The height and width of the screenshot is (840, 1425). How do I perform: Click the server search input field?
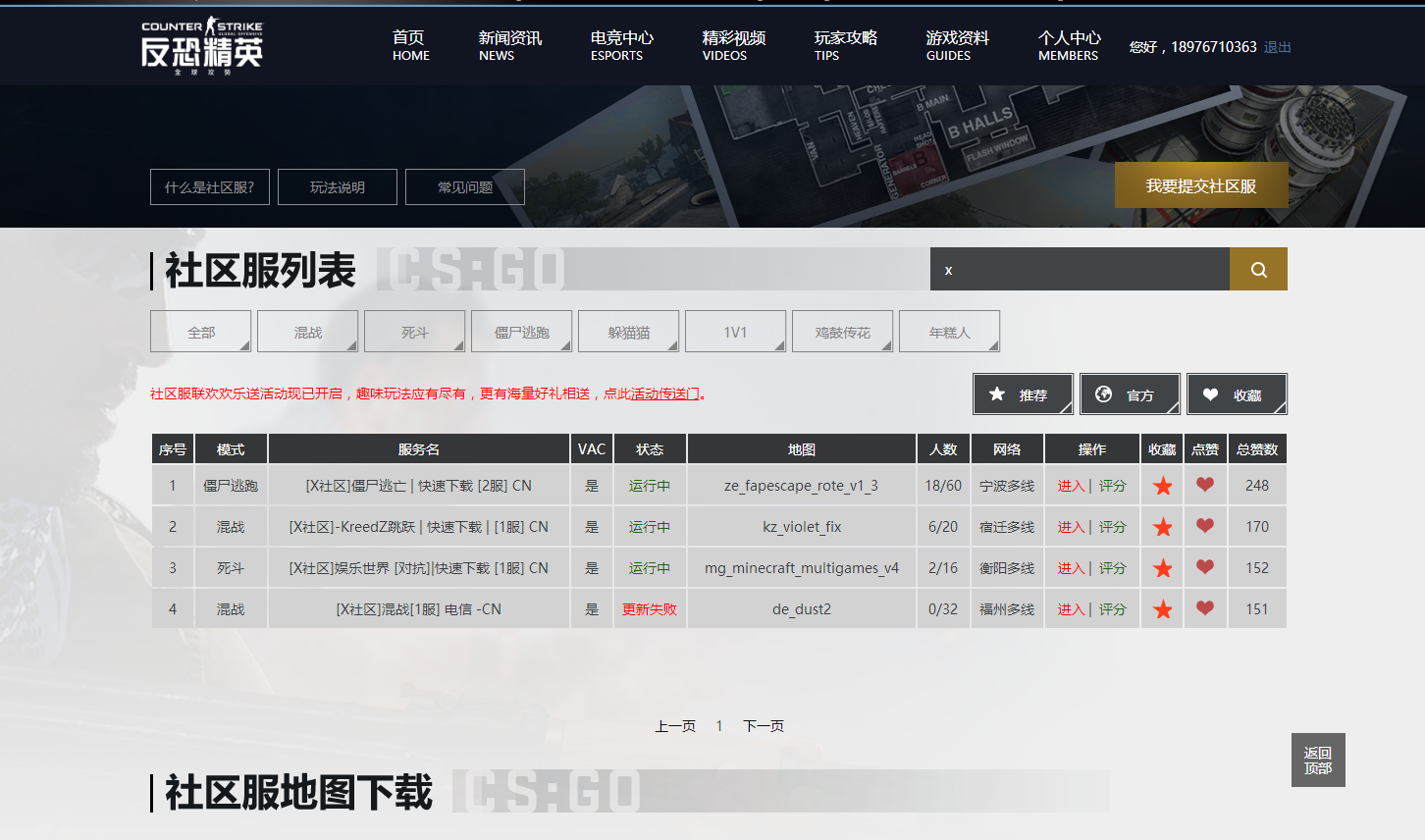tap(1080, 268)
